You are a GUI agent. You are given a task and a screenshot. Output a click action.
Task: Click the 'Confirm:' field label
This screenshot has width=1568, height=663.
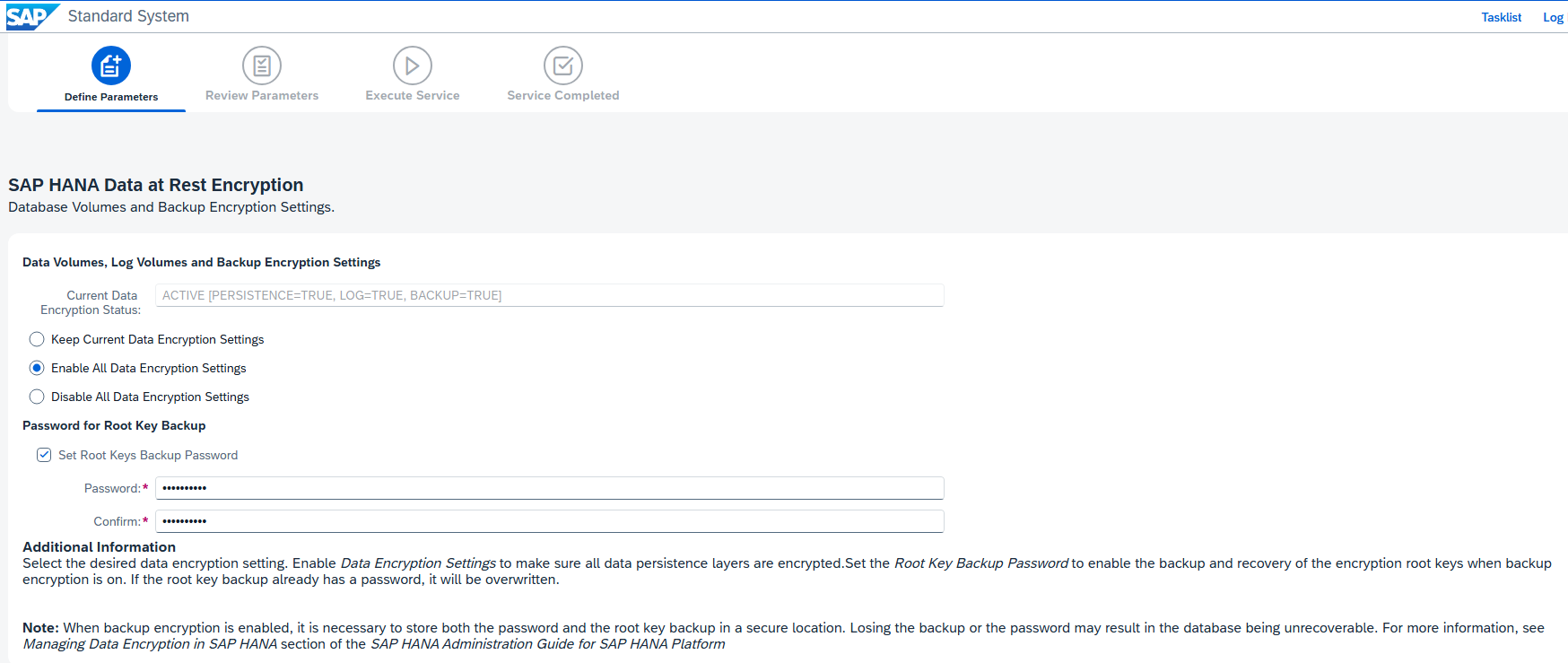118,521
